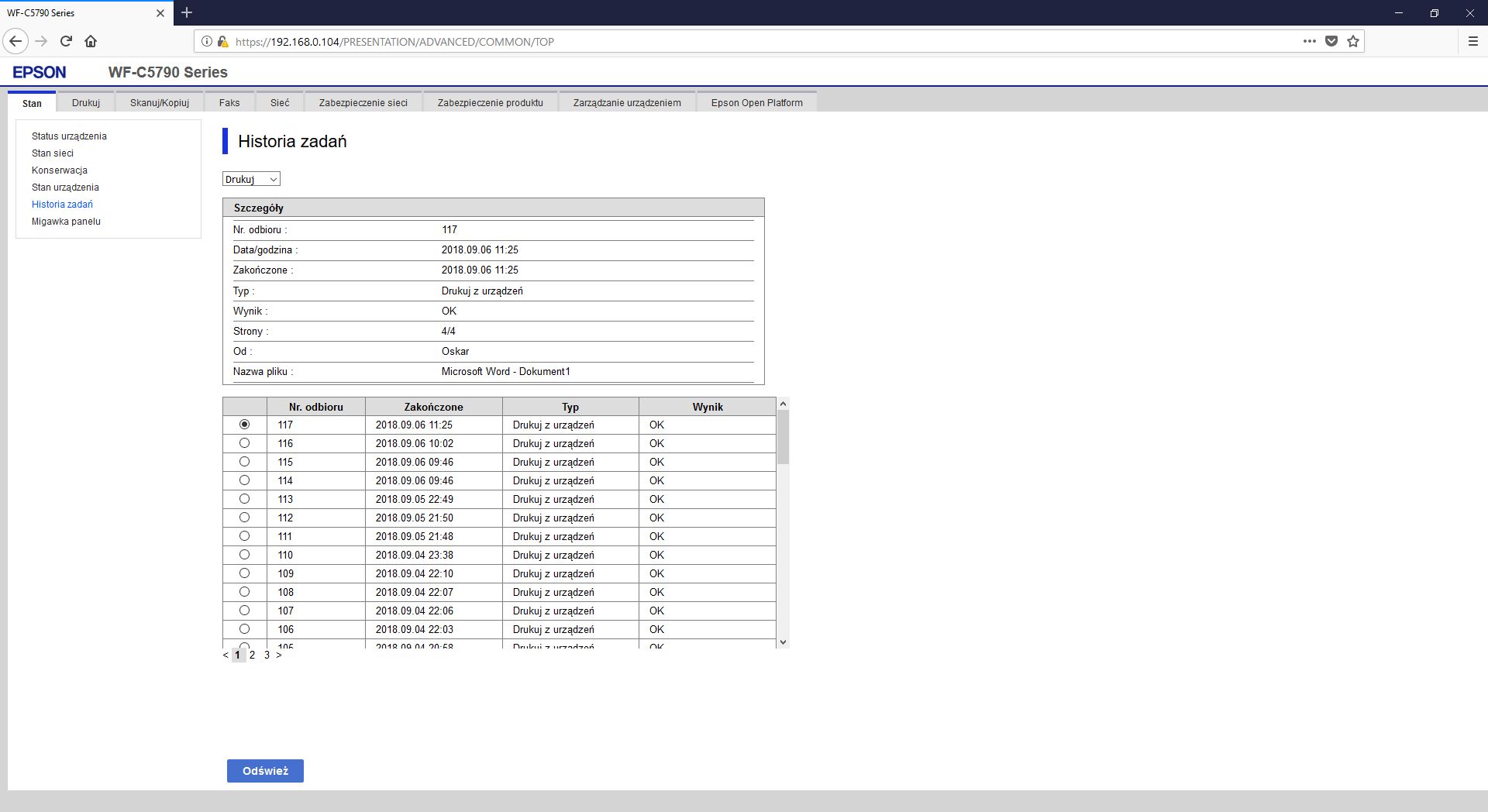The width and height of the screenshot is (1488, 812).
Task: Click current page number 1
Action: [238, 655]
